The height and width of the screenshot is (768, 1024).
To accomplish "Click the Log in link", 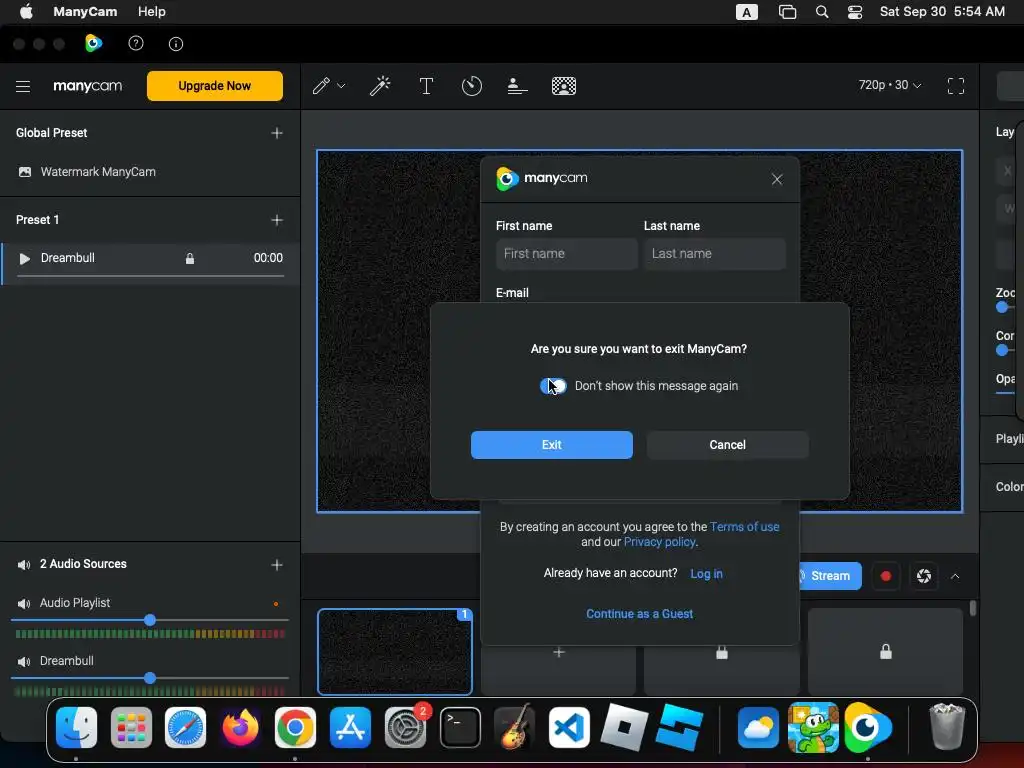I will [x=707, y=573].
